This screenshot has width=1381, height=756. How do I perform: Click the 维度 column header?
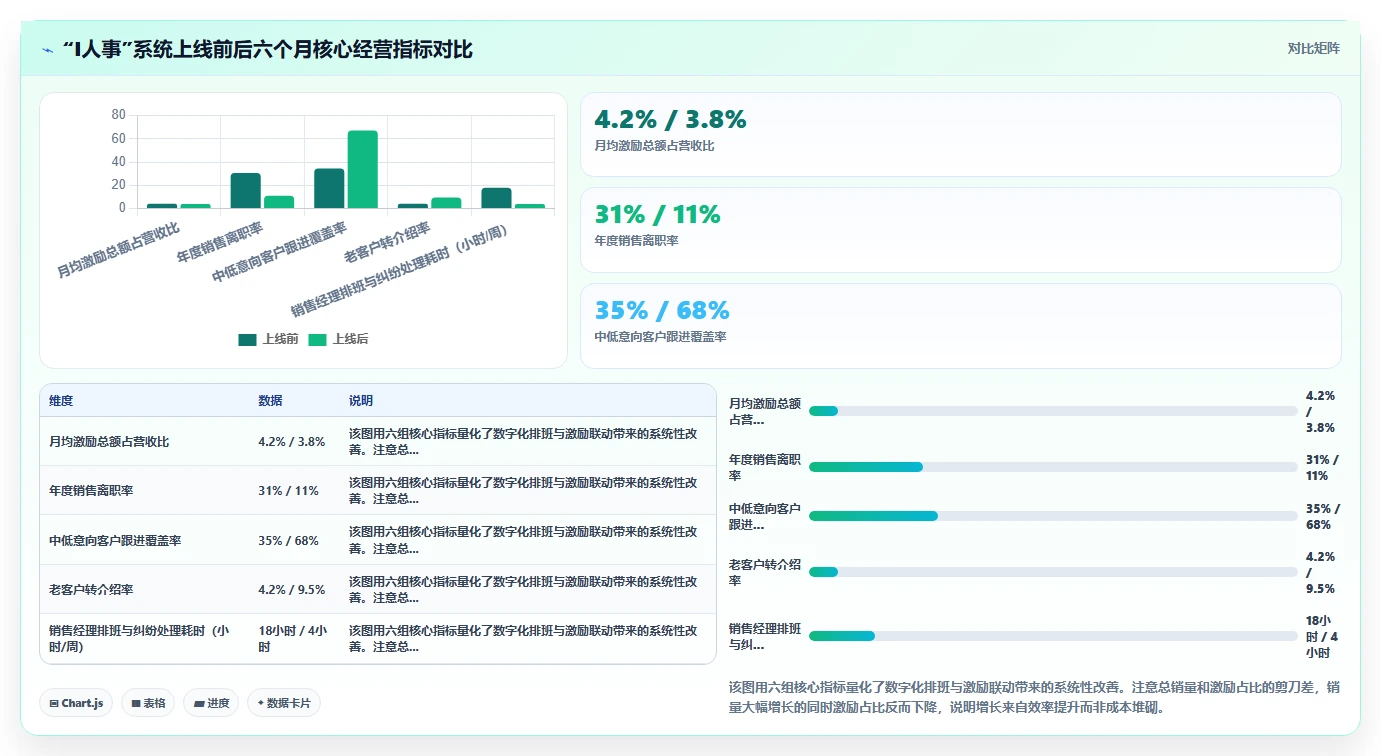(x=61, y=401)
